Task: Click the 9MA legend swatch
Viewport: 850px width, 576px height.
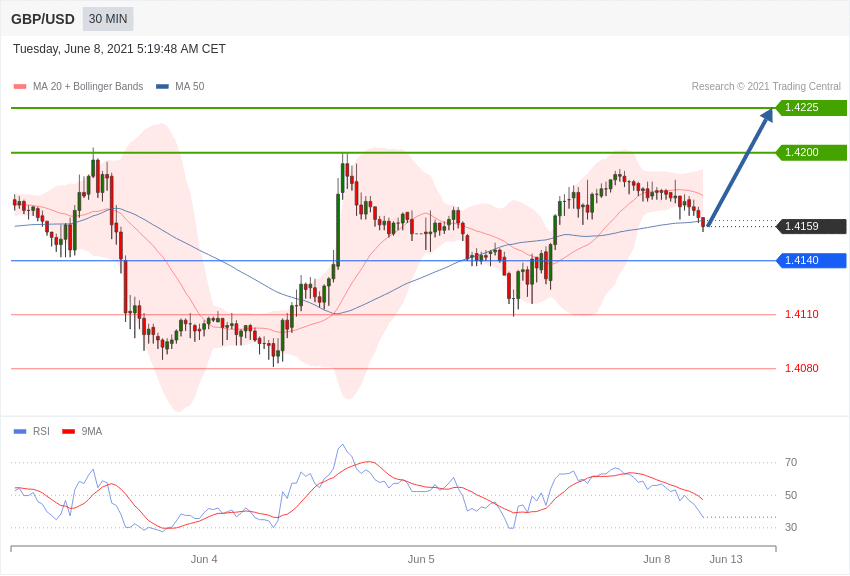Action: tap(69, 431)
